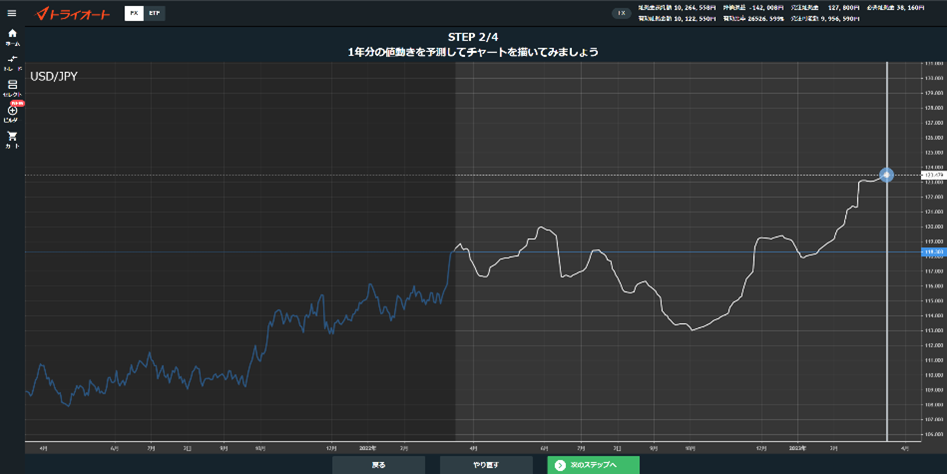947x474 pixels.
Task: Click the USD/JPY pair label
Action: pyautogui.click(x=54, y=77)
